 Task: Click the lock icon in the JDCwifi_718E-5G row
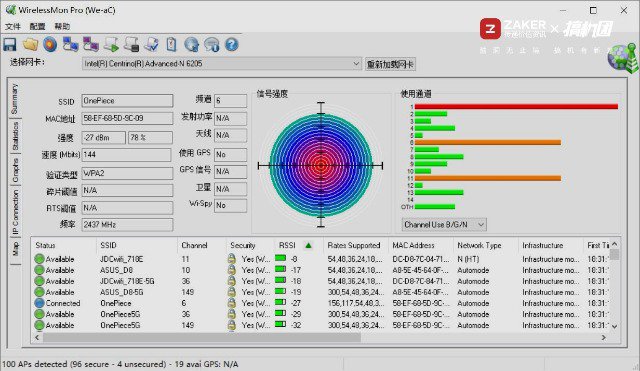coord(231,281)
